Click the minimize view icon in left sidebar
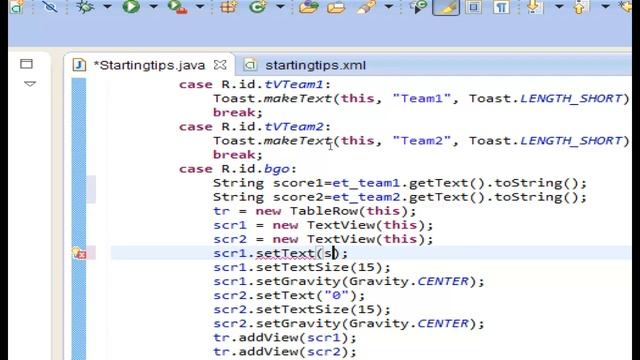This screenshot has width=640, height=360. click(26, 64)
